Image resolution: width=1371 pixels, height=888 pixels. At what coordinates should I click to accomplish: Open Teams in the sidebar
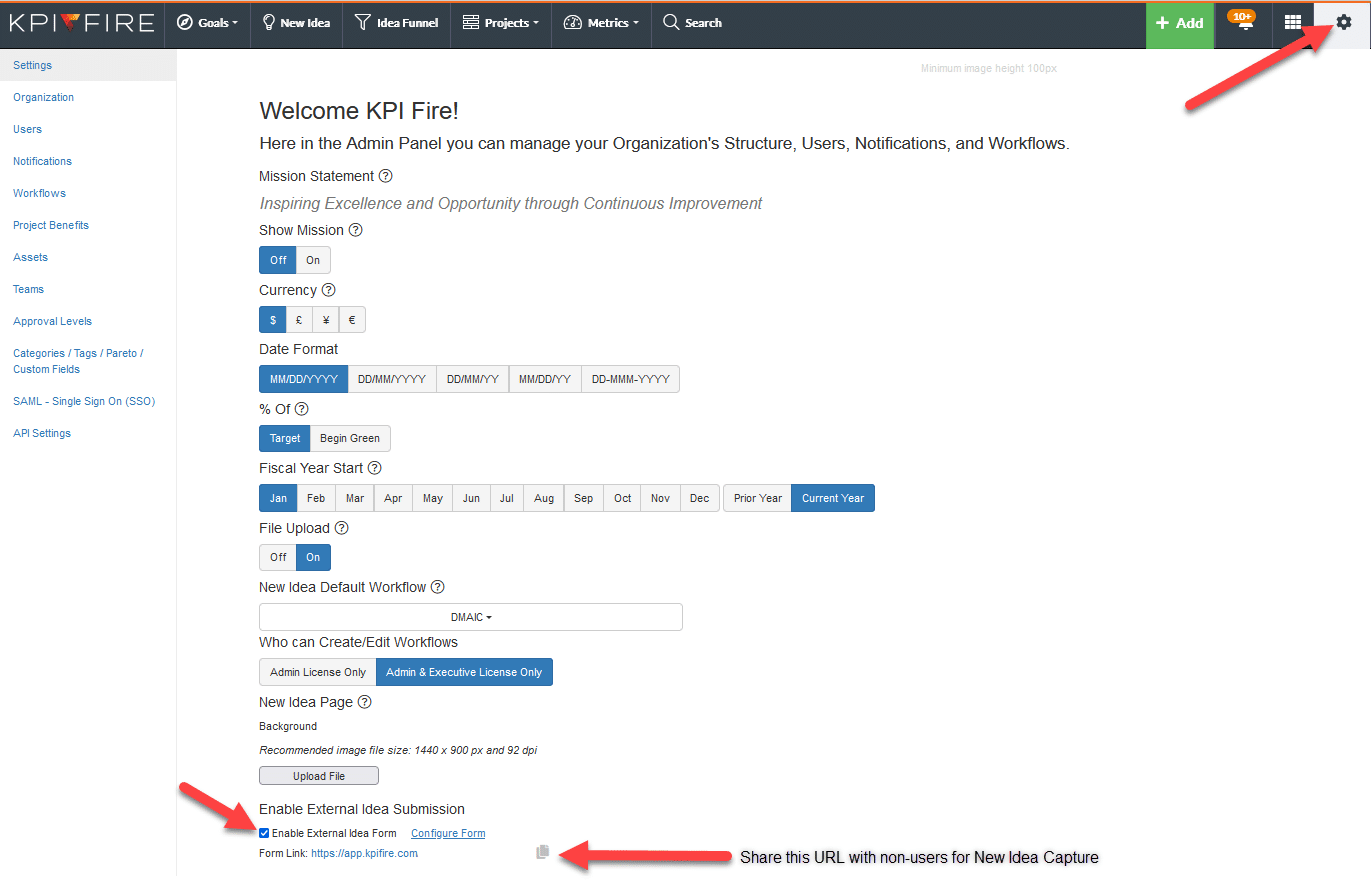point(29,289)
